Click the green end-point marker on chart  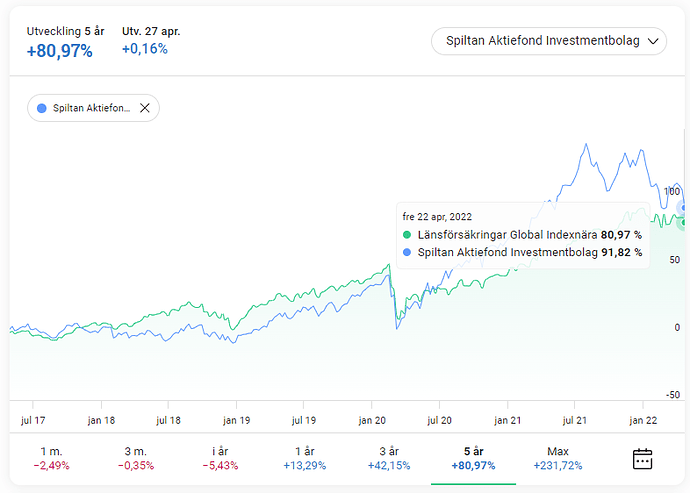684,222
